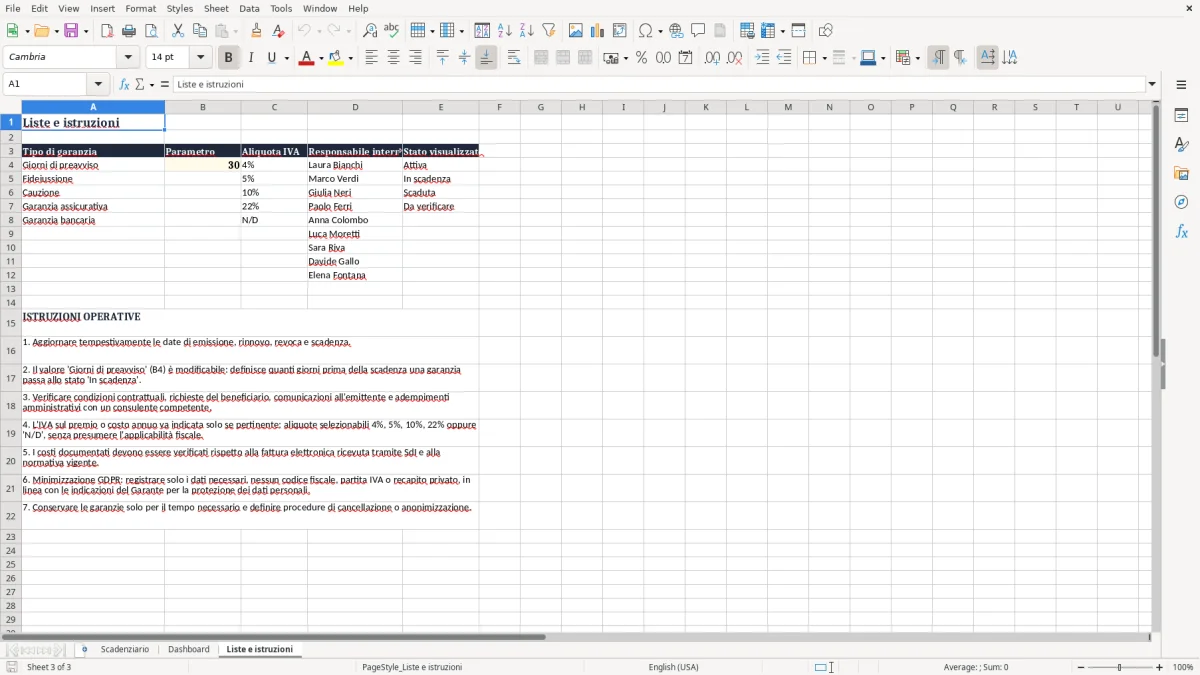Format cell as percent
This screenshot has height=675, width=1200.
pos(641,58)
